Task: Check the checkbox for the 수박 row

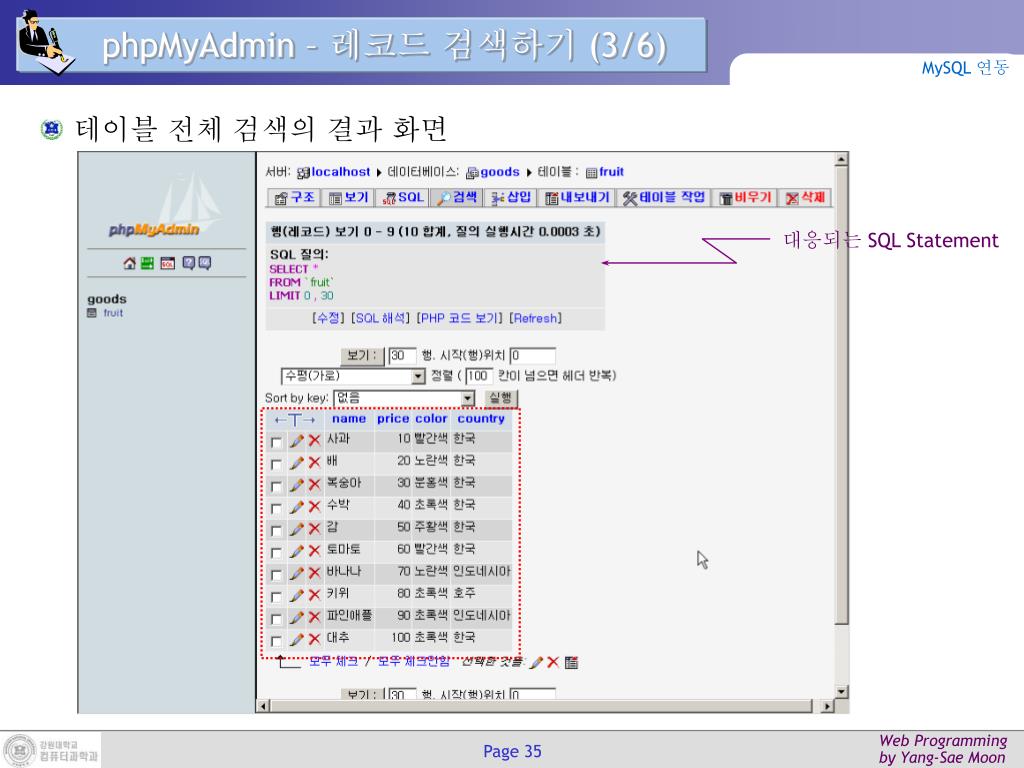Action: (x=276, y=509)
